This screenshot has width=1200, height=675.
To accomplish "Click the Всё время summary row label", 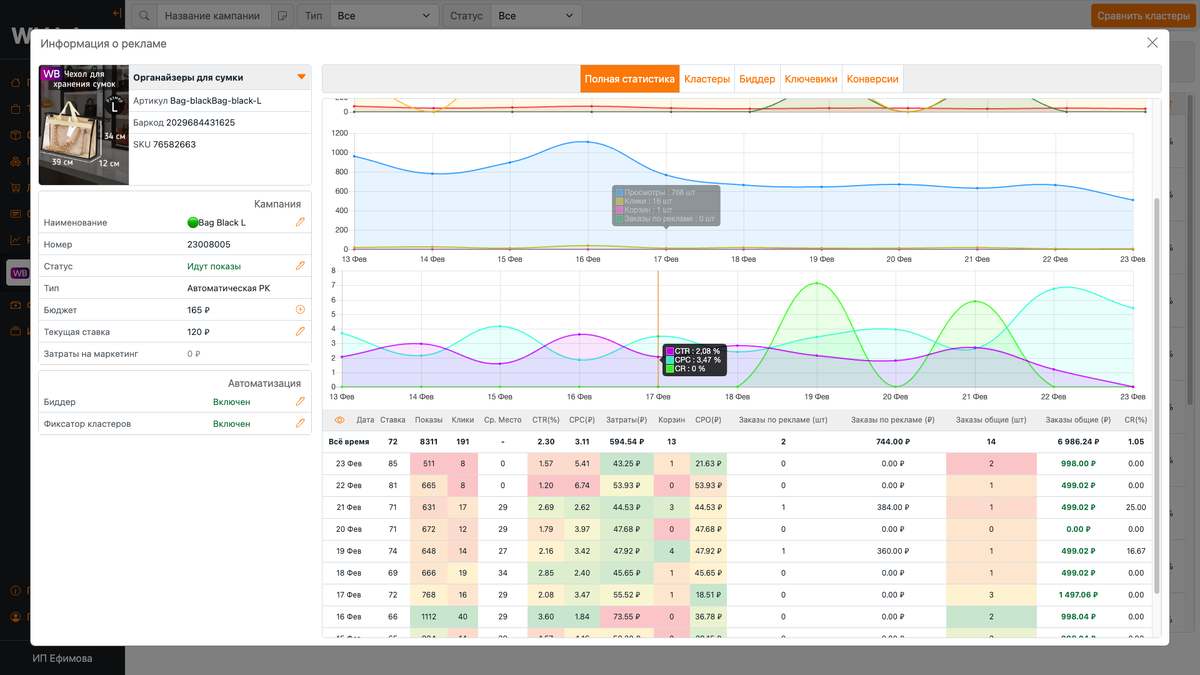I will tap(349, 441).
